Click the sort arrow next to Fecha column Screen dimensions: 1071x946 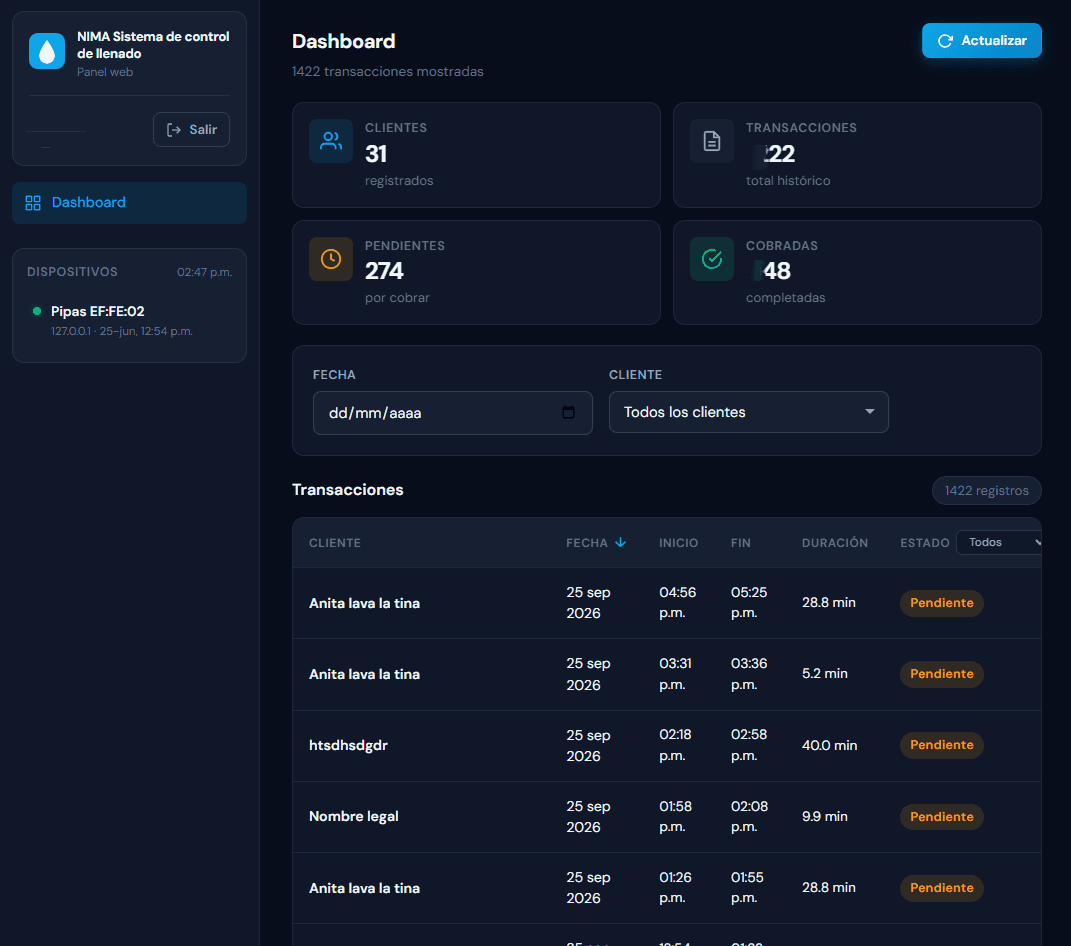pos(620,542)
